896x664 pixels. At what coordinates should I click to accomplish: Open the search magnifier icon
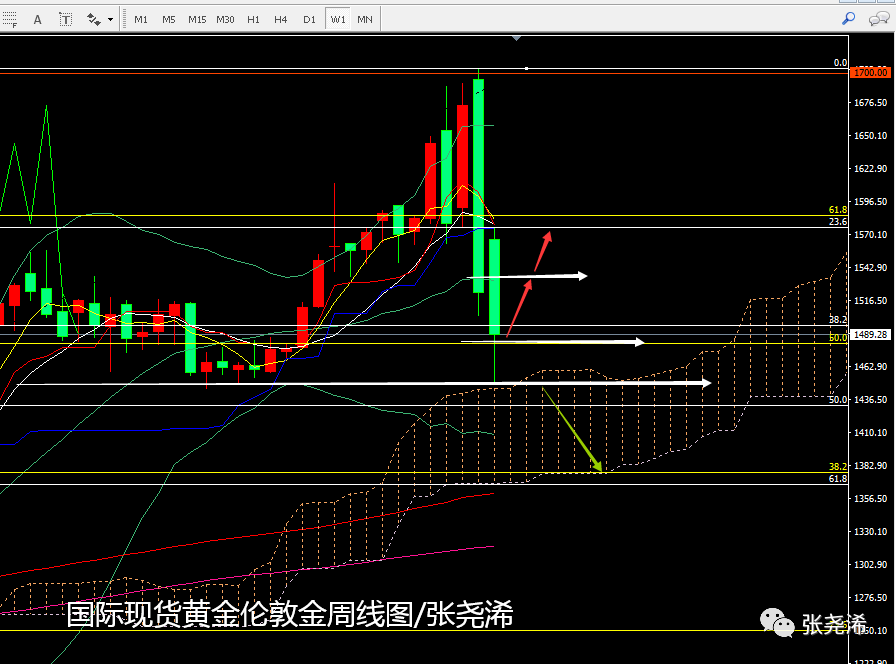(849, 18)
